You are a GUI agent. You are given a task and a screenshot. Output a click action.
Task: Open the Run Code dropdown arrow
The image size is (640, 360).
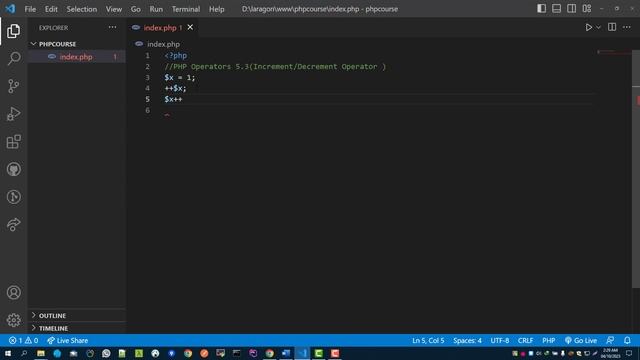coord(598,27)
